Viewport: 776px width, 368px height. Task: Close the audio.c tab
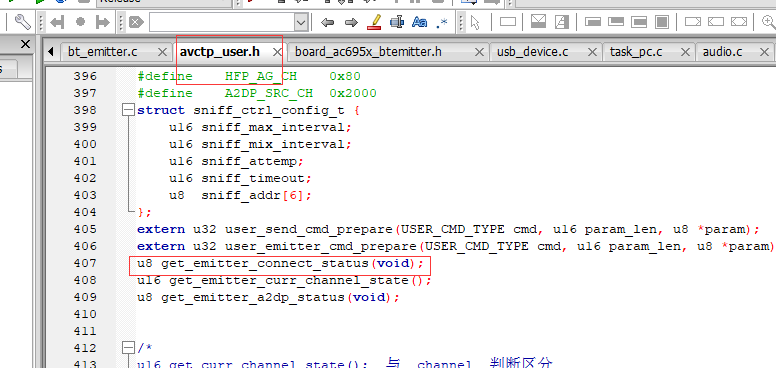tap(764, 52)
